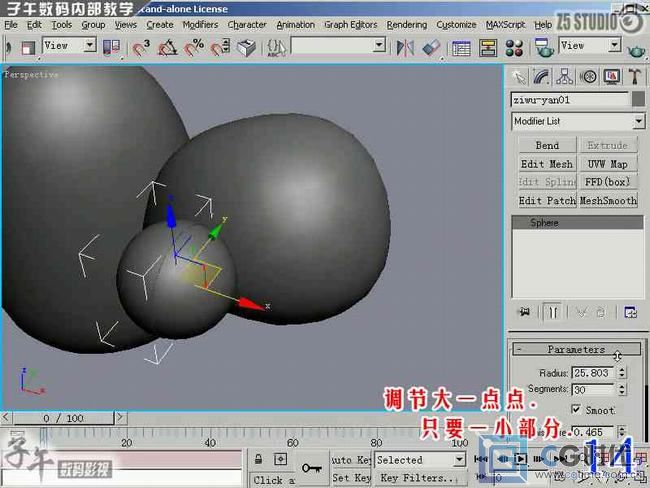This screenshot has height=488, width=650.
Task: Click Go to Start playback button
Action: coord(480,459)
